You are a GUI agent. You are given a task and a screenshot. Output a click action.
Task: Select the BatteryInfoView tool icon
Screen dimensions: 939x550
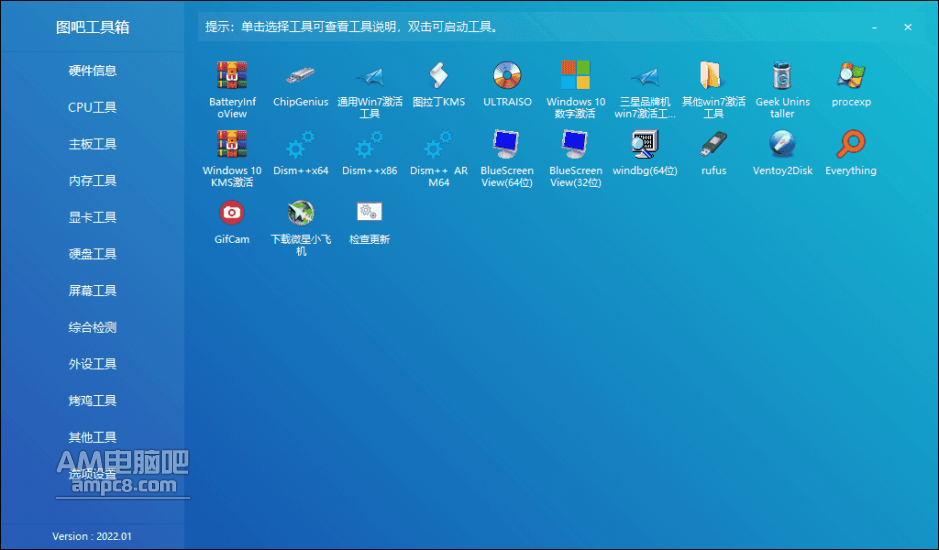click(232, 75)
